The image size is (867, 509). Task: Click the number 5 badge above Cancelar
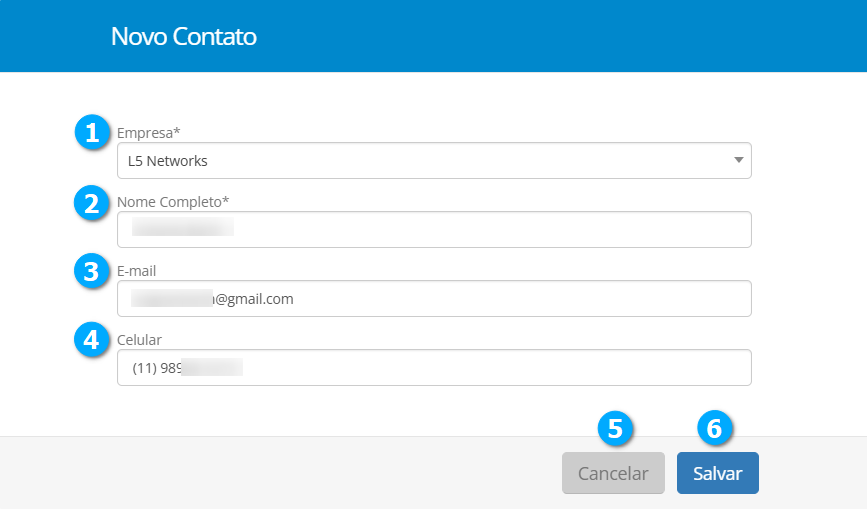coord(615,428)
